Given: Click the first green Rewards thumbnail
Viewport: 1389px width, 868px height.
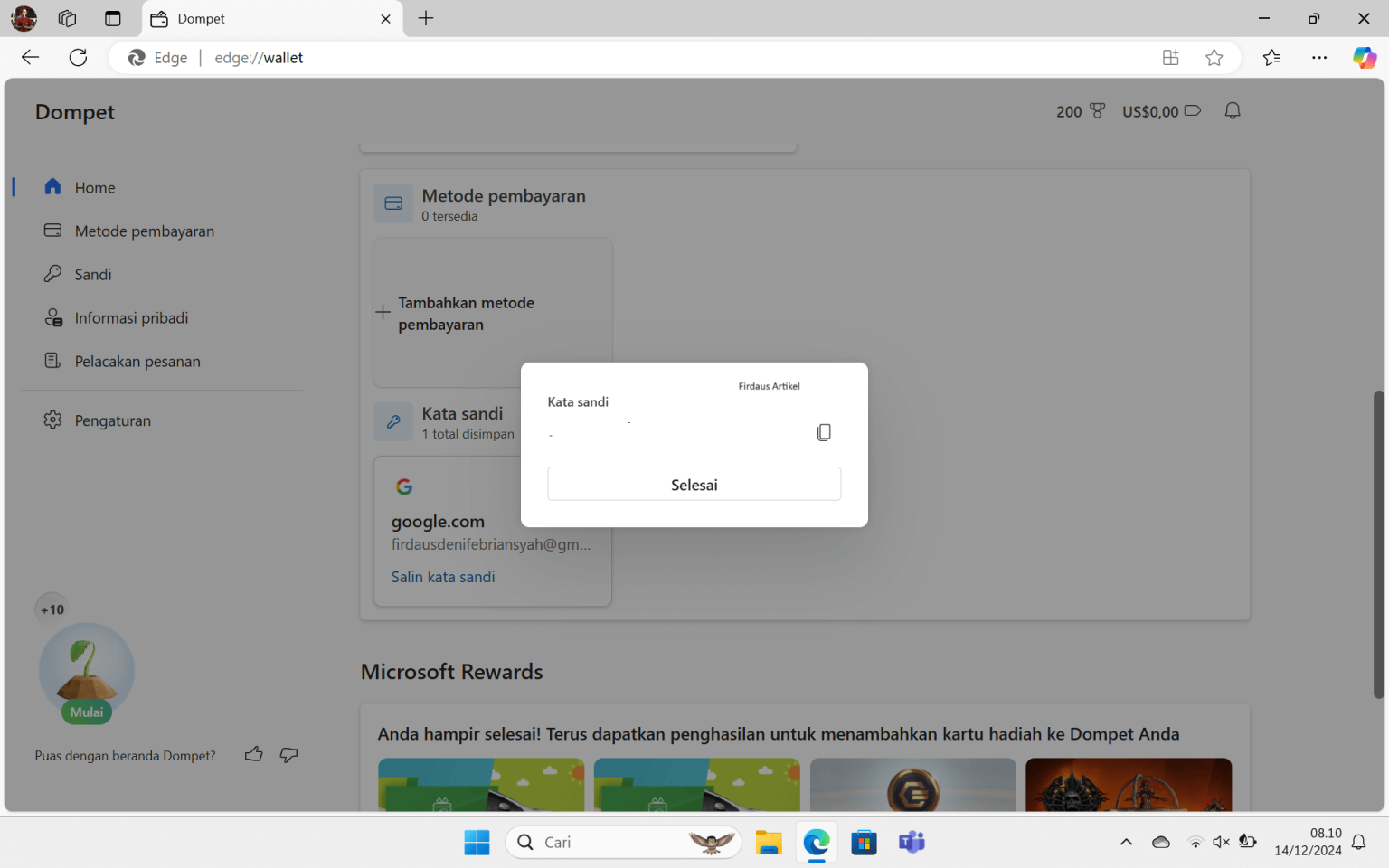Looking at the screenshot, I should pyautogui.click(x=481, y=784).
